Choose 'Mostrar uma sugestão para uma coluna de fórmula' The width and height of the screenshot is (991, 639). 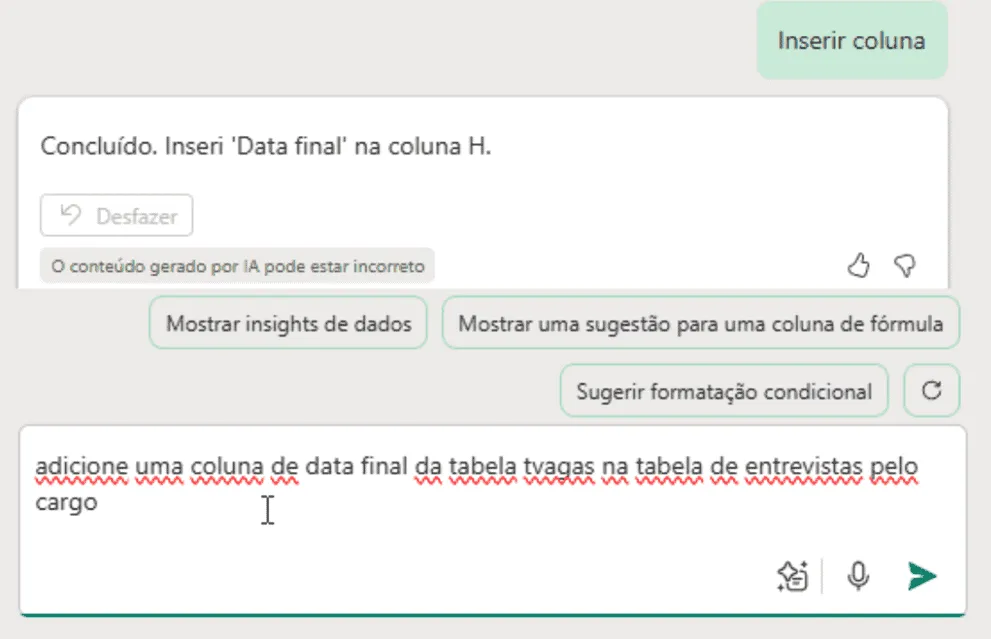click(x=700, y=323)
